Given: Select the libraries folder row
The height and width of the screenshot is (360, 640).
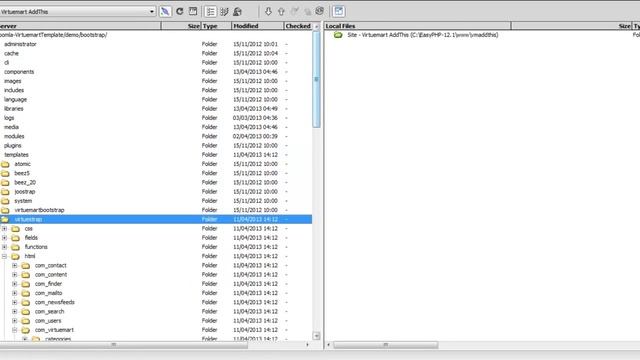Looking at the screenshot, I should click(156, 109).
